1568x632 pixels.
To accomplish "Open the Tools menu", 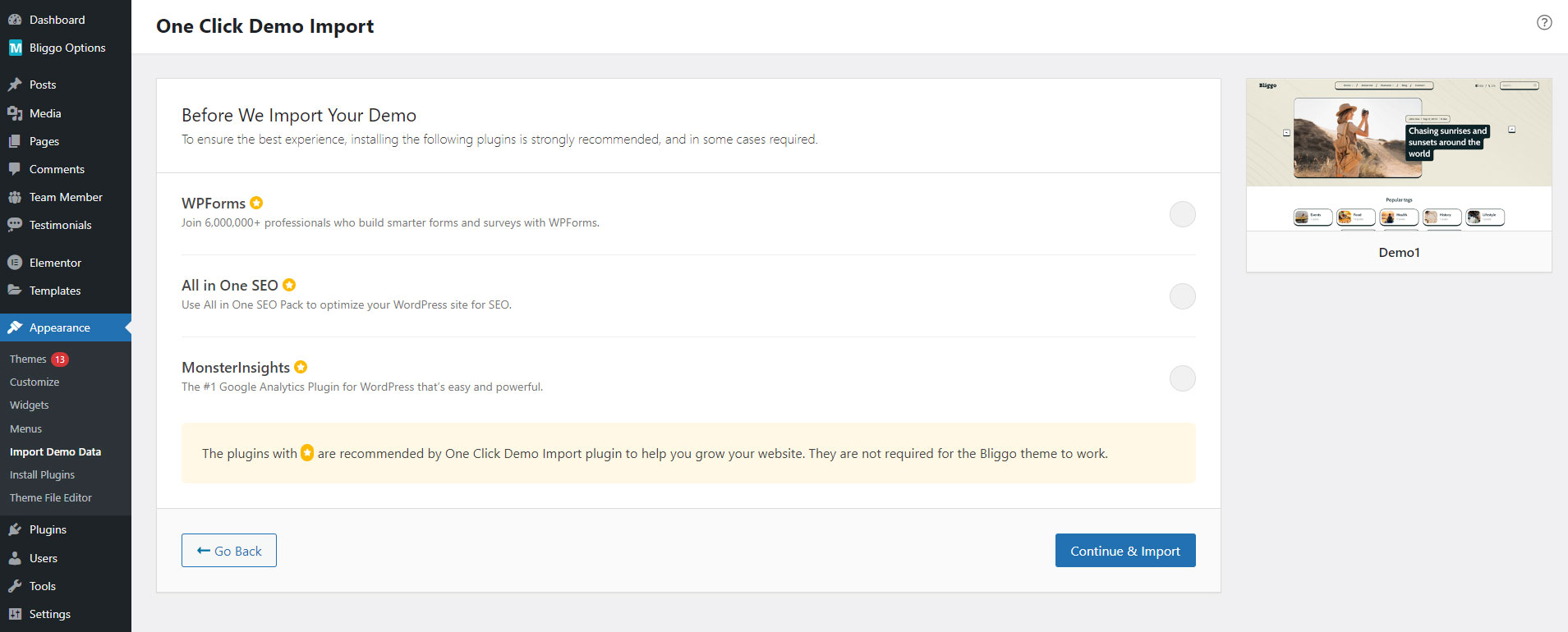I will pos(66,586).
